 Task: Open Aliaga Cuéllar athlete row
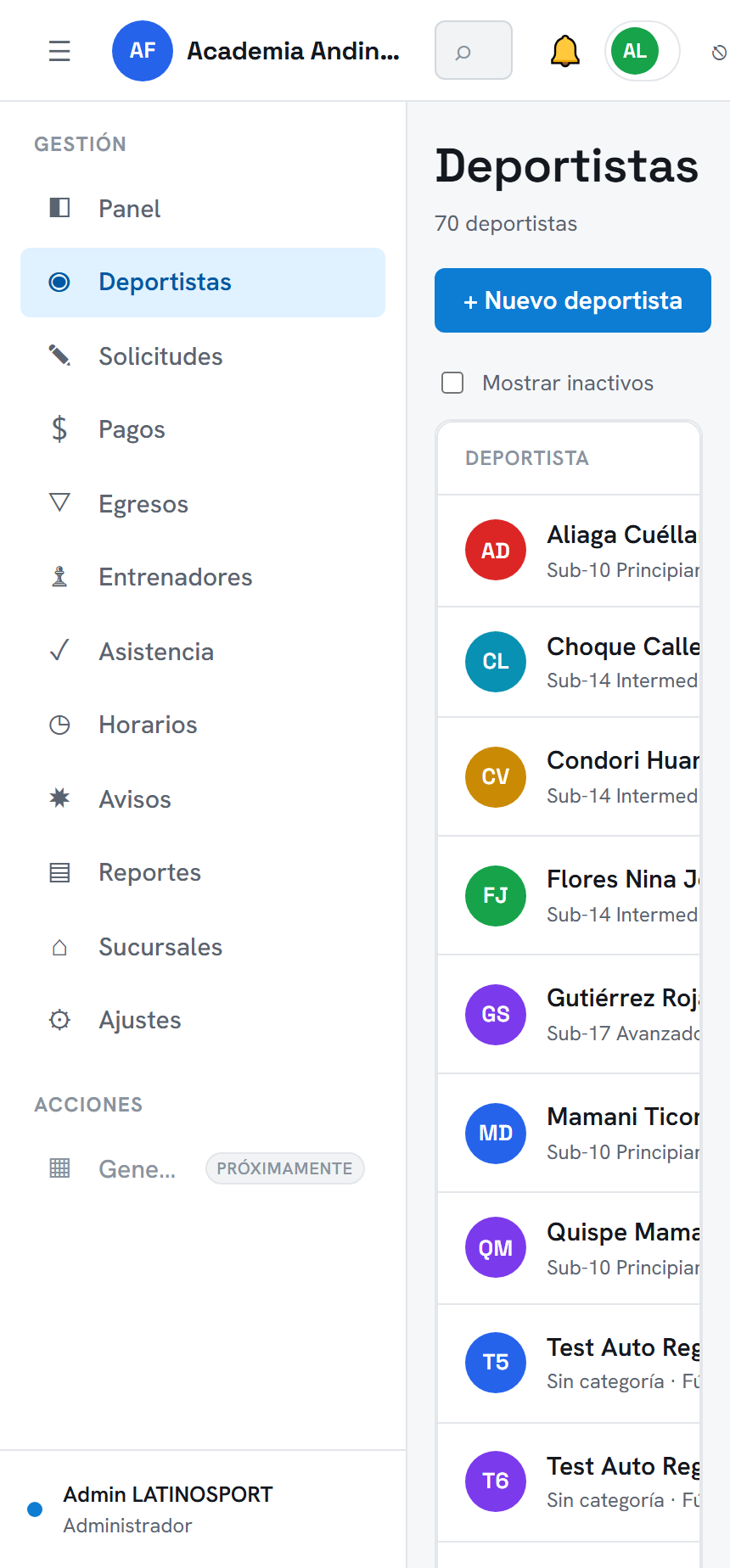click(x=569, y=551)
